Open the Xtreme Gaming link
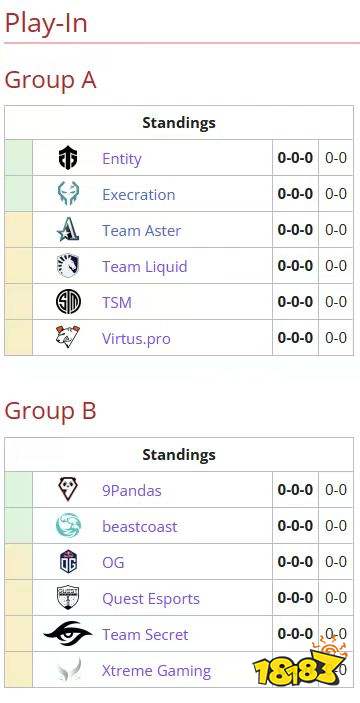Image resolution: width=360 pixels, height=703 pixels. (156, 671)
